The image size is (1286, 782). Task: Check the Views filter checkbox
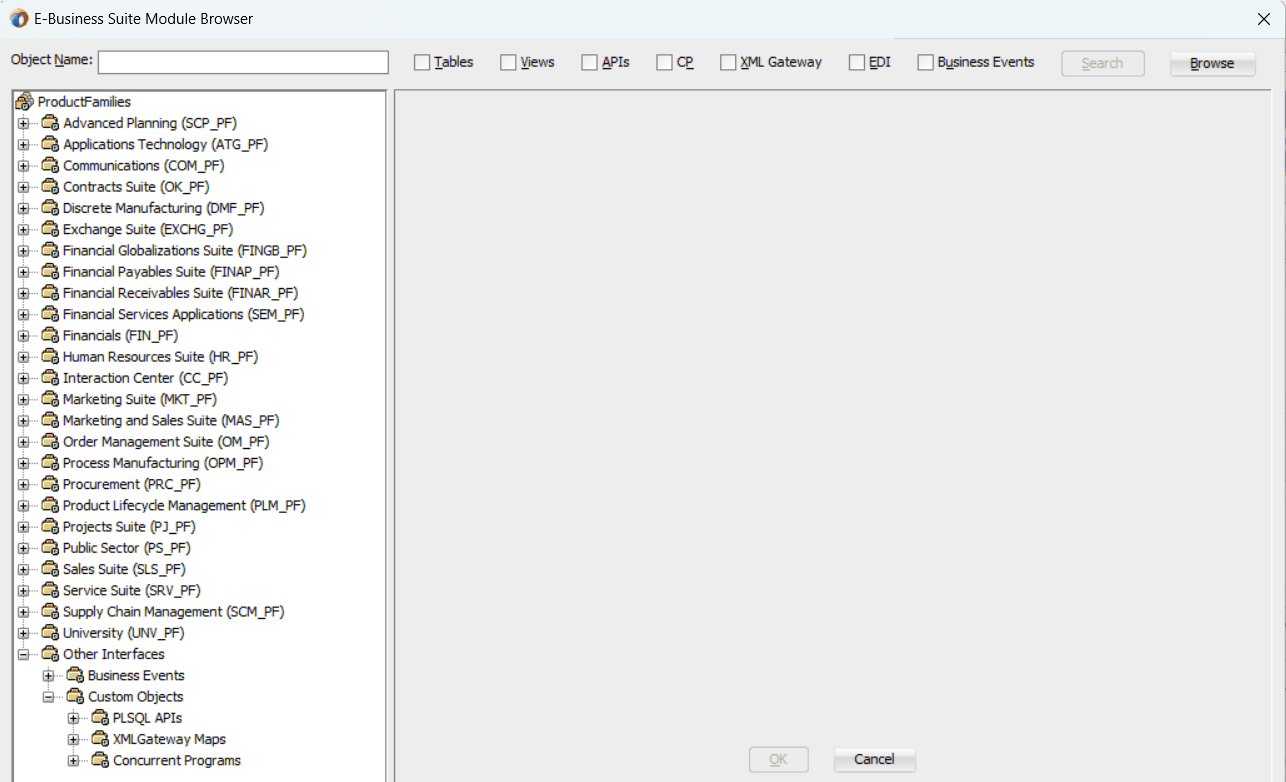click(509, 62)
